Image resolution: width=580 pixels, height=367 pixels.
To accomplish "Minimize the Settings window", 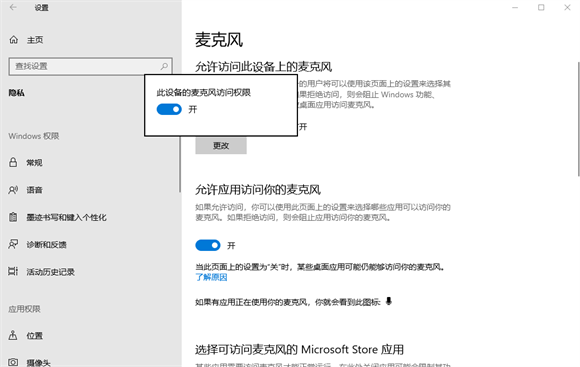I will click(515, 7).
